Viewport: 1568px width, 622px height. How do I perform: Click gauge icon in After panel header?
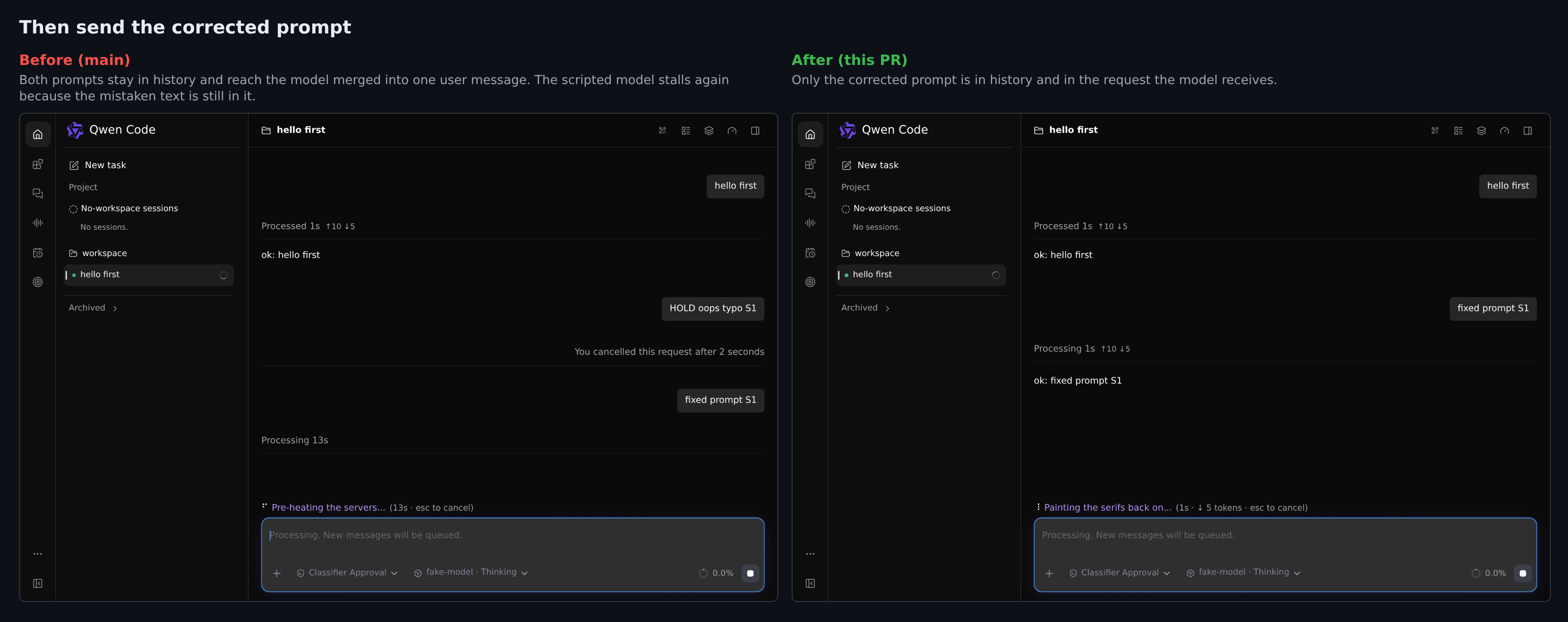(1505, 131)
